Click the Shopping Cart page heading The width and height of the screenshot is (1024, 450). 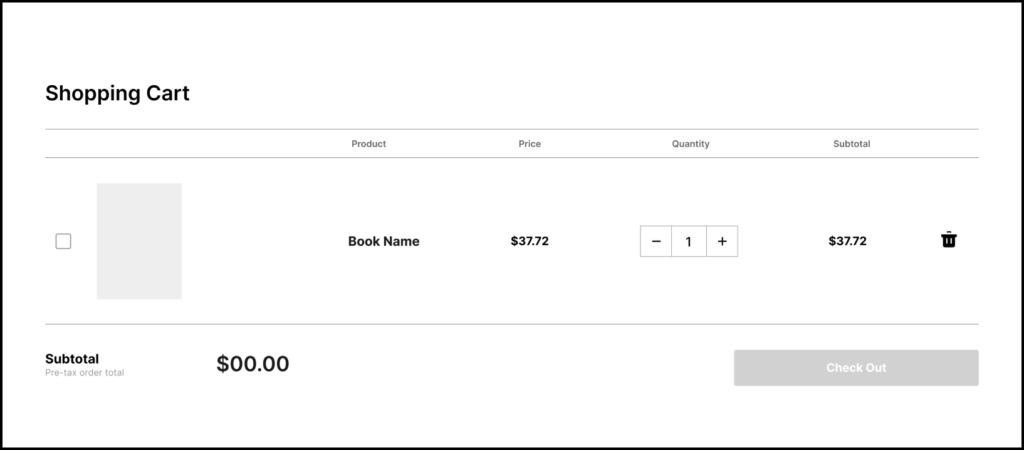click(x=117, y=94)
